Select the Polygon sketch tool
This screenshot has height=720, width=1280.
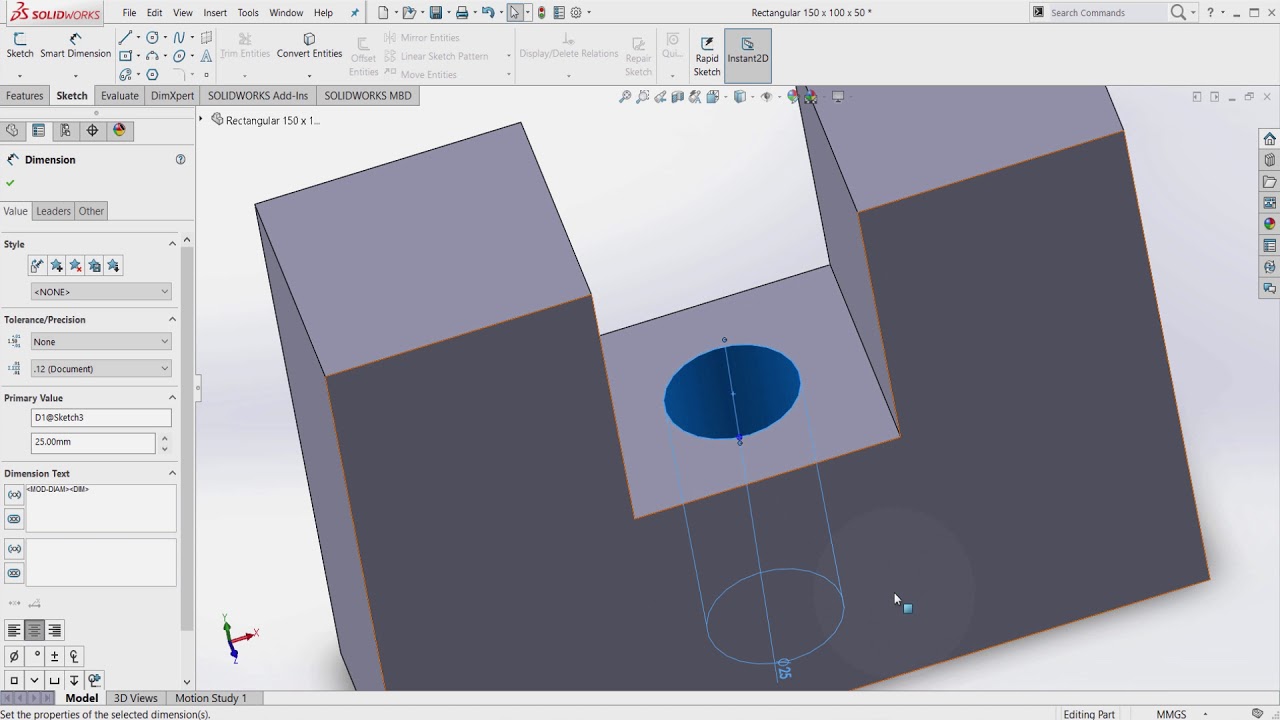click(152, 75)
